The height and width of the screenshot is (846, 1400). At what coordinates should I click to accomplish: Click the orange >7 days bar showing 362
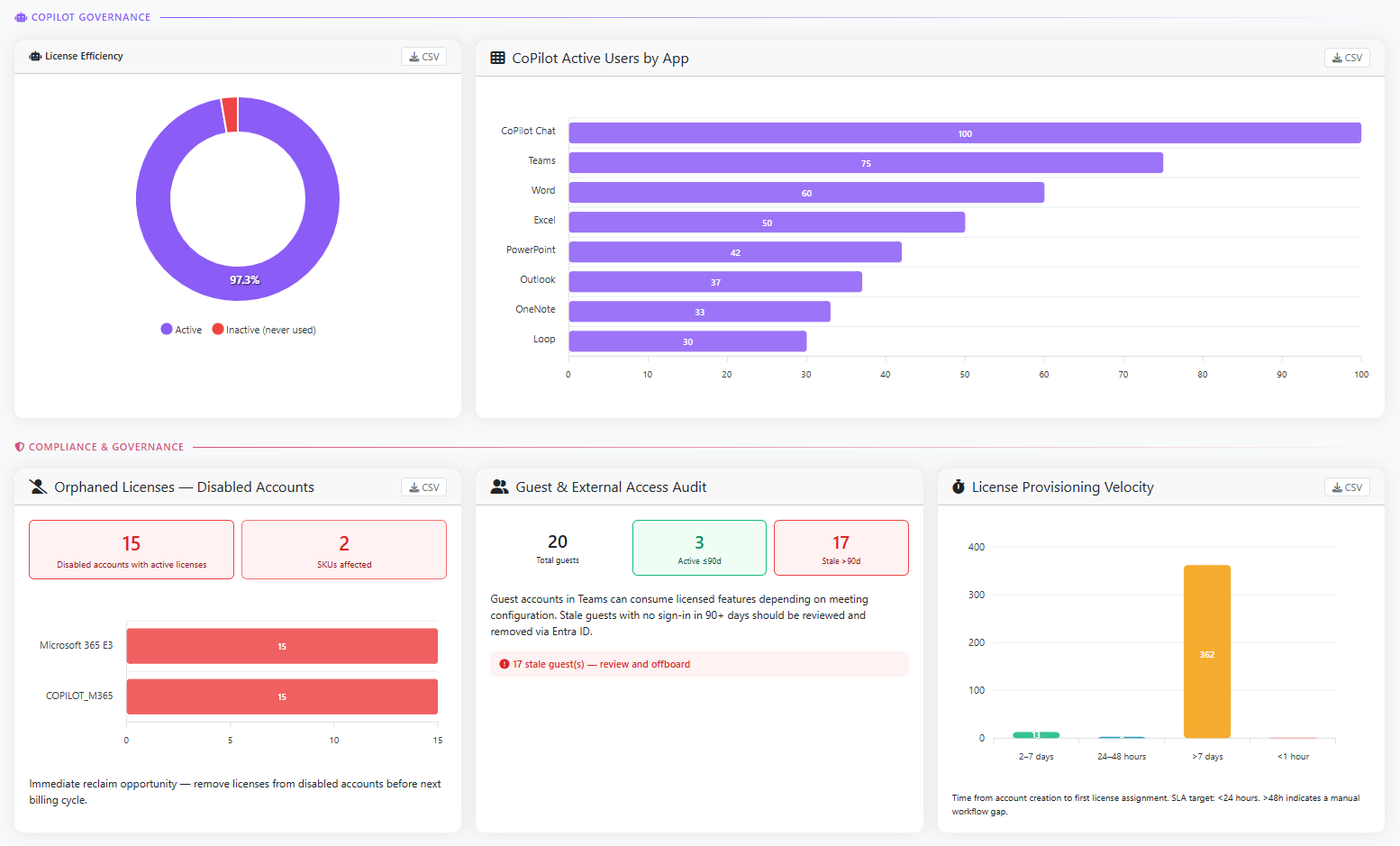pyautogui.click(x=1207, y=651)
